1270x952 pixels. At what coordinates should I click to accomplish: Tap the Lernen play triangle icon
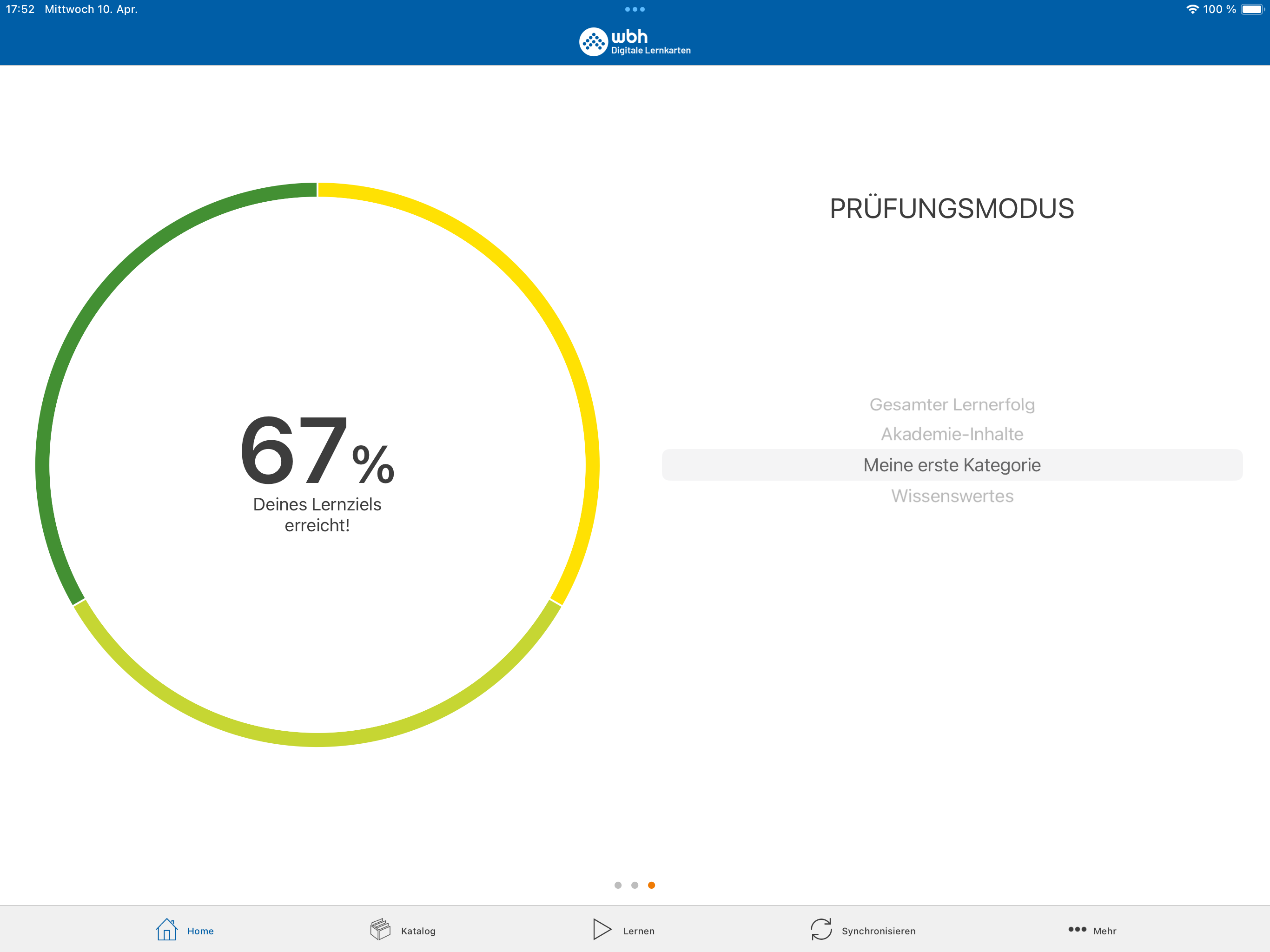click(602, 929)
